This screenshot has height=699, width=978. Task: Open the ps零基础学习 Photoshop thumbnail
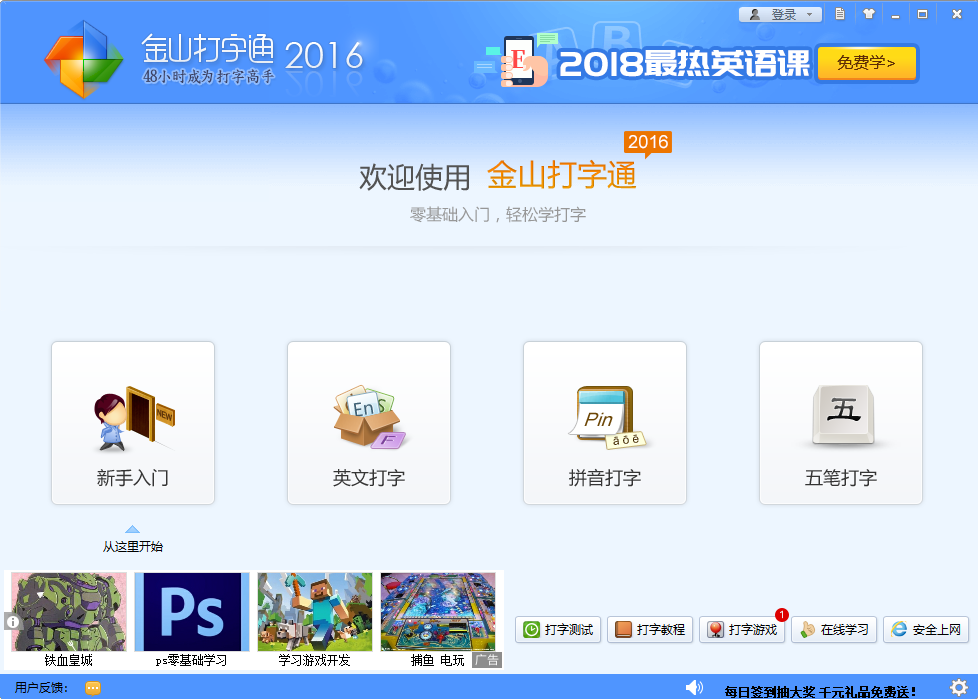coord(192,612)
